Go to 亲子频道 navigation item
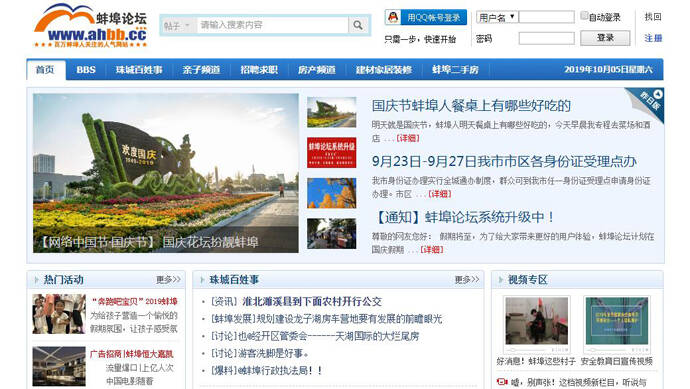Viewport: 690px width, 389px height. coord(201,70)
